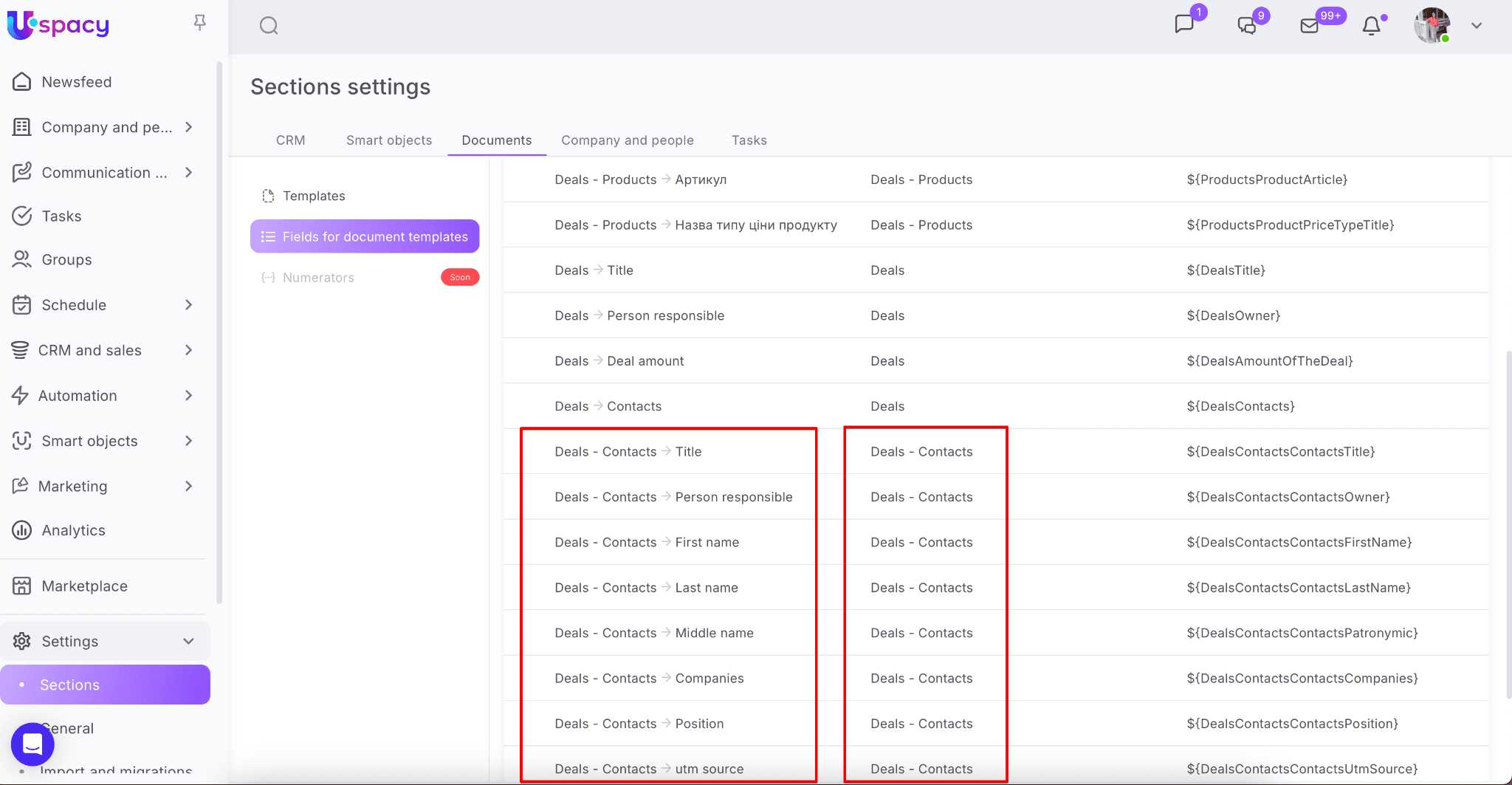Open the support chat bubble widget

click(x=32, y=744)
